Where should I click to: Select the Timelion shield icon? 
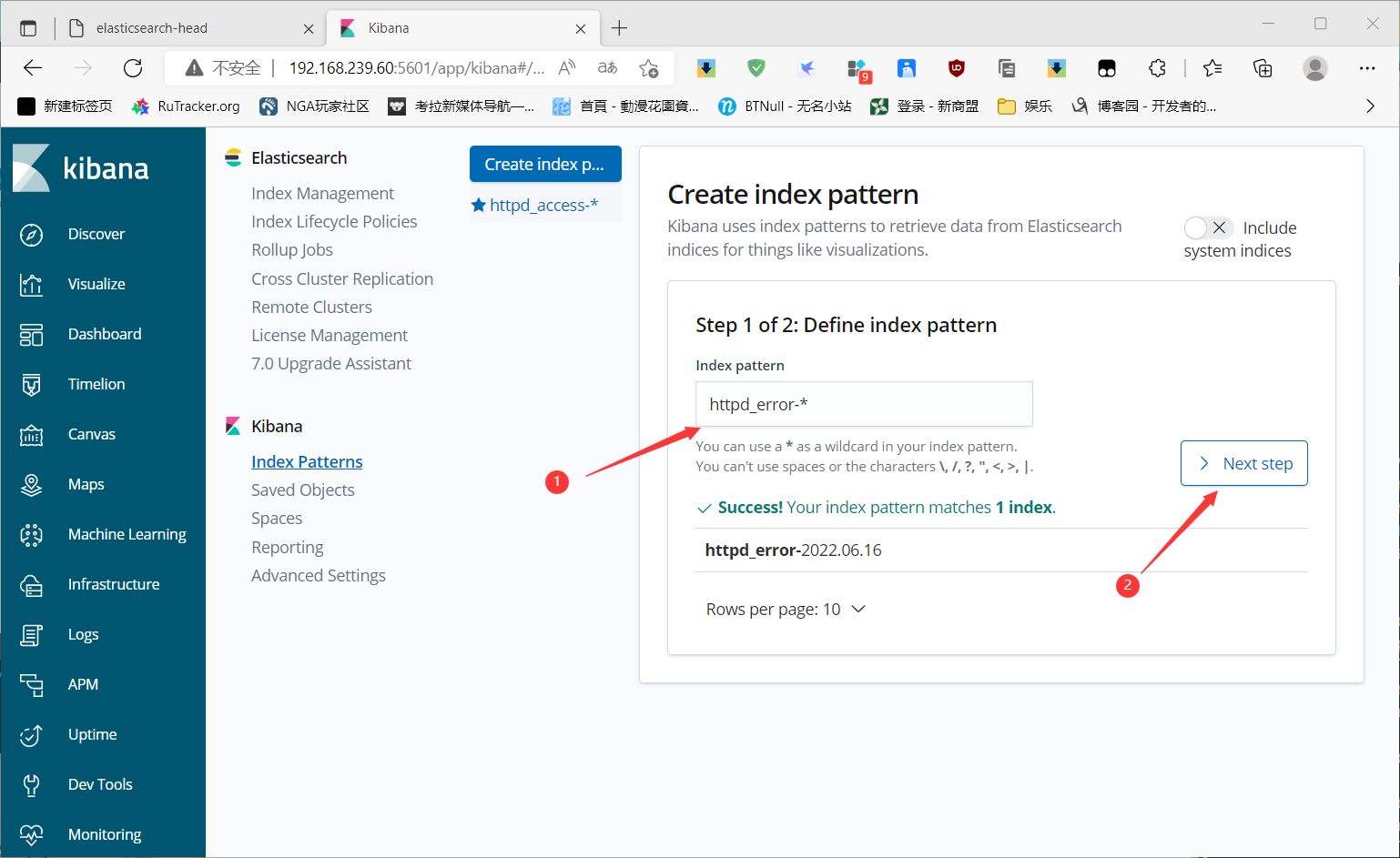[x=31, y=385]
